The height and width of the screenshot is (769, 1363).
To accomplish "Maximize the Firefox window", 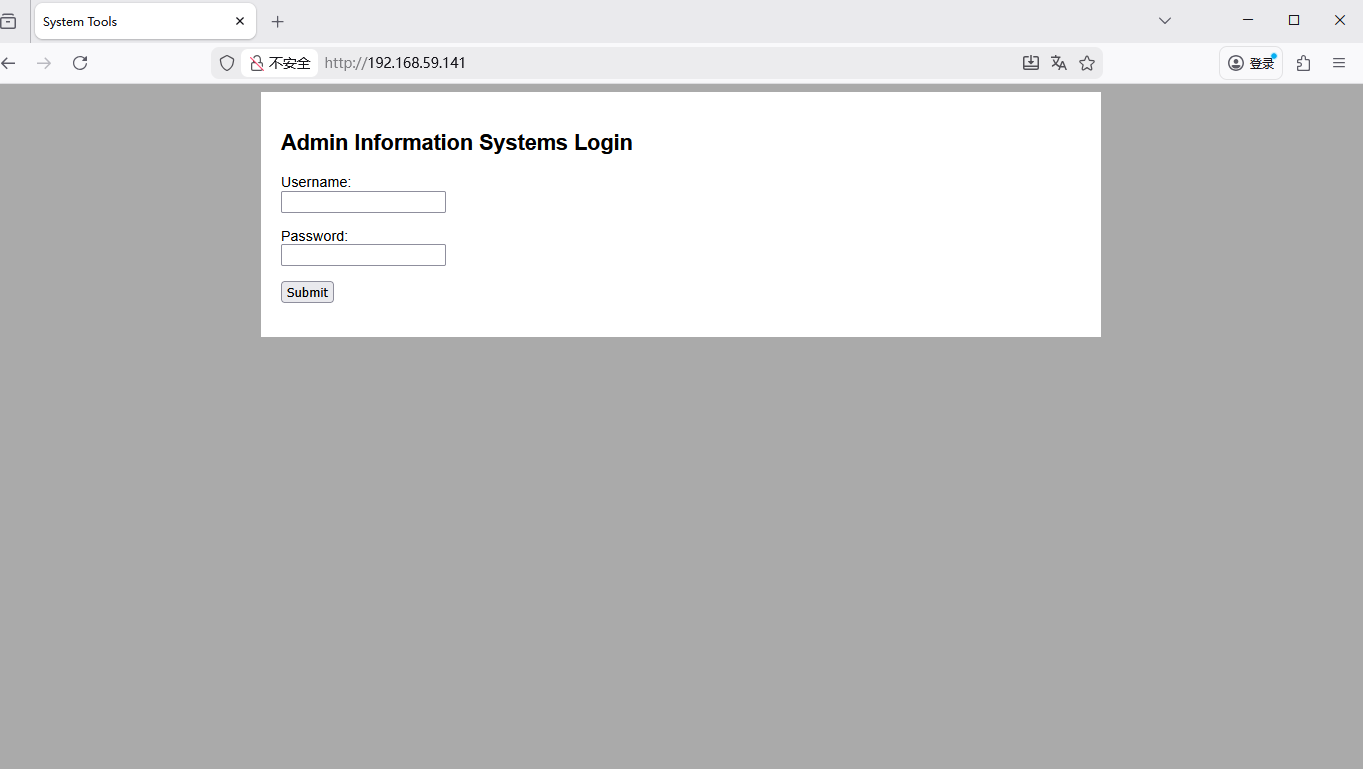I will 1294,20.
